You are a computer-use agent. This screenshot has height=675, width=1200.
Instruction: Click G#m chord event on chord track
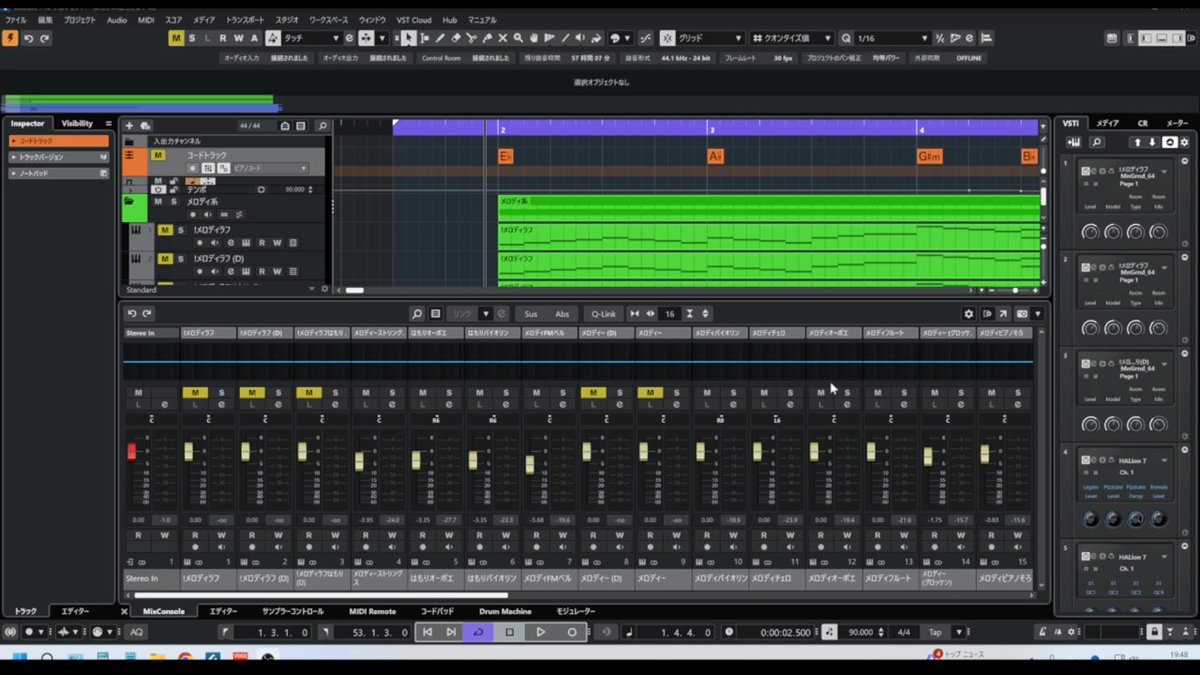pyautogui.click(x=930, y=157)
